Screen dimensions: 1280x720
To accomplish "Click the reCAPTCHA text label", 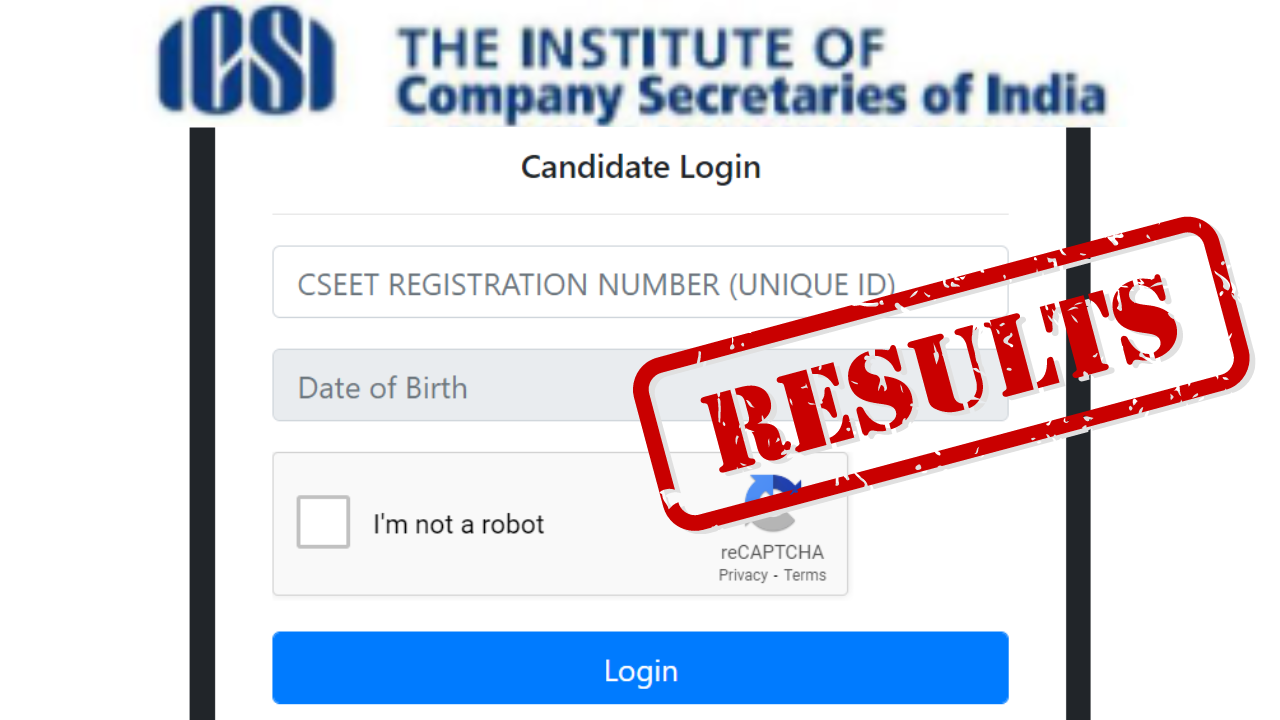I will 772,553.
